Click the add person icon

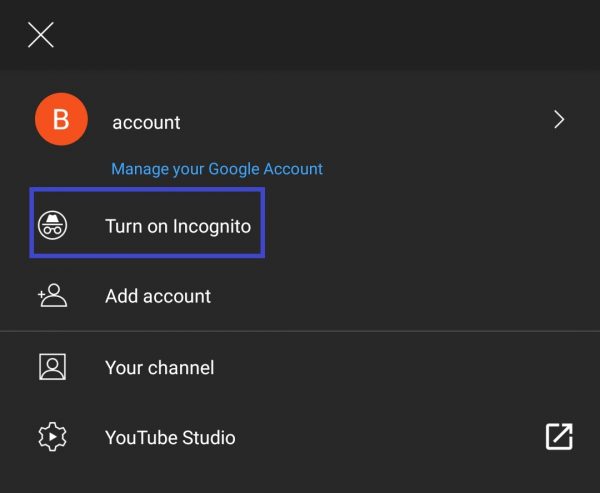coord(52,296)
